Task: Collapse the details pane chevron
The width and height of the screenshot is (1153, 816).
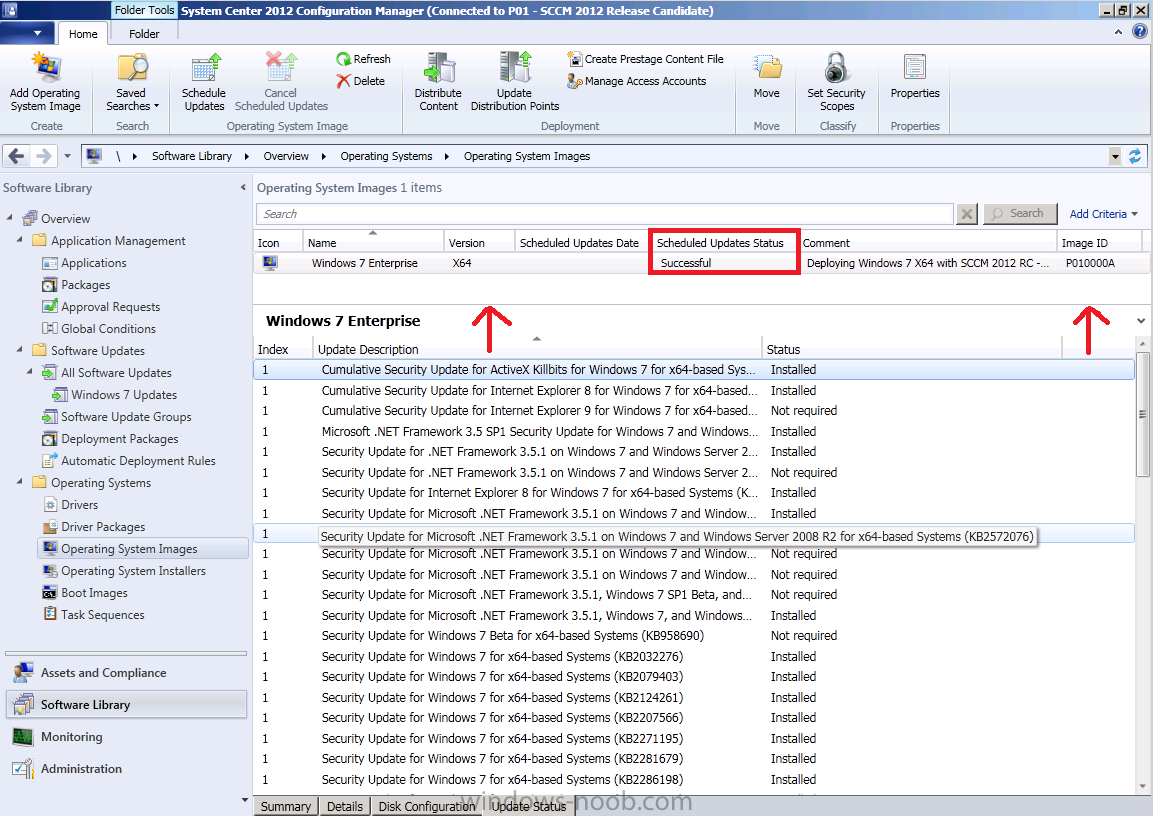Action: [x=1140, y=321]
